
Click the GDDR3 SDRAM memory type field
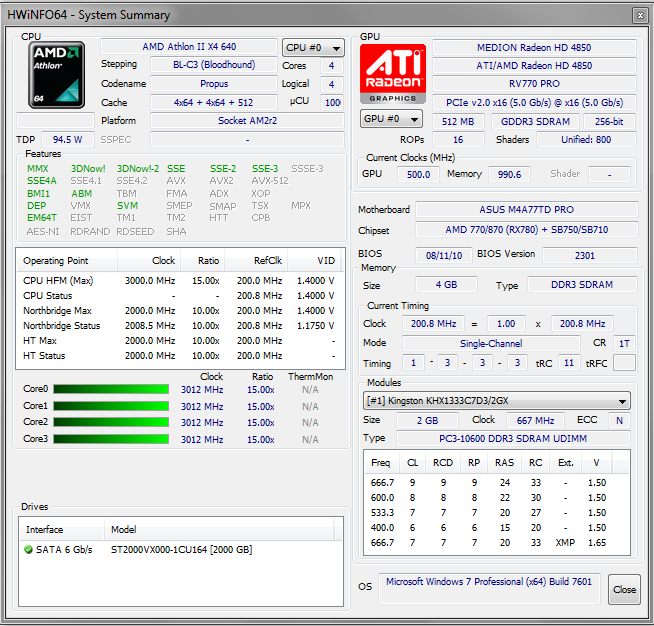click(535, 121)
